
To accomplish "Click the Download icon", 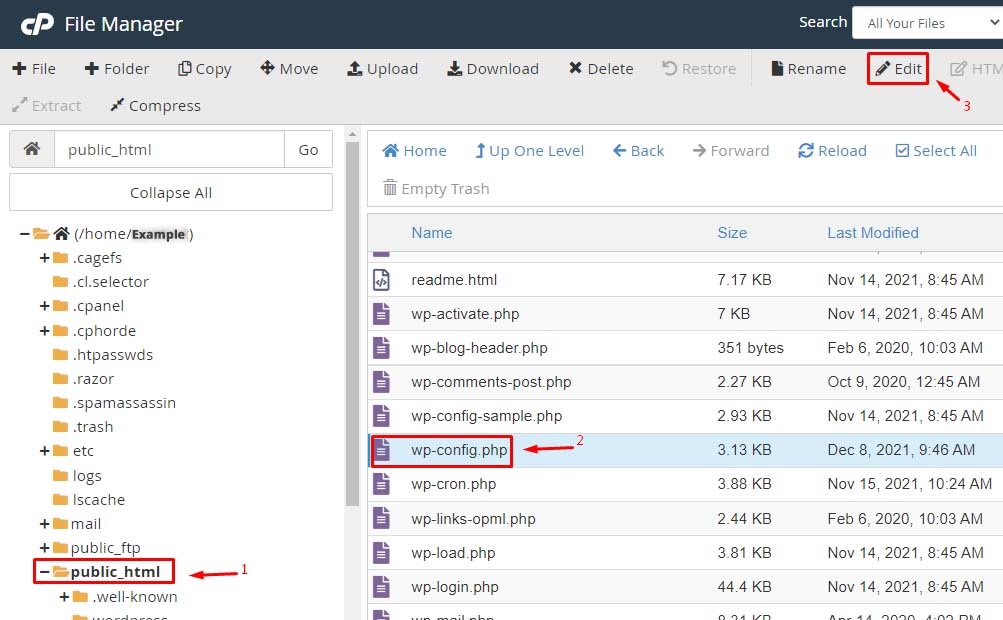I will [x=492, y=68].
